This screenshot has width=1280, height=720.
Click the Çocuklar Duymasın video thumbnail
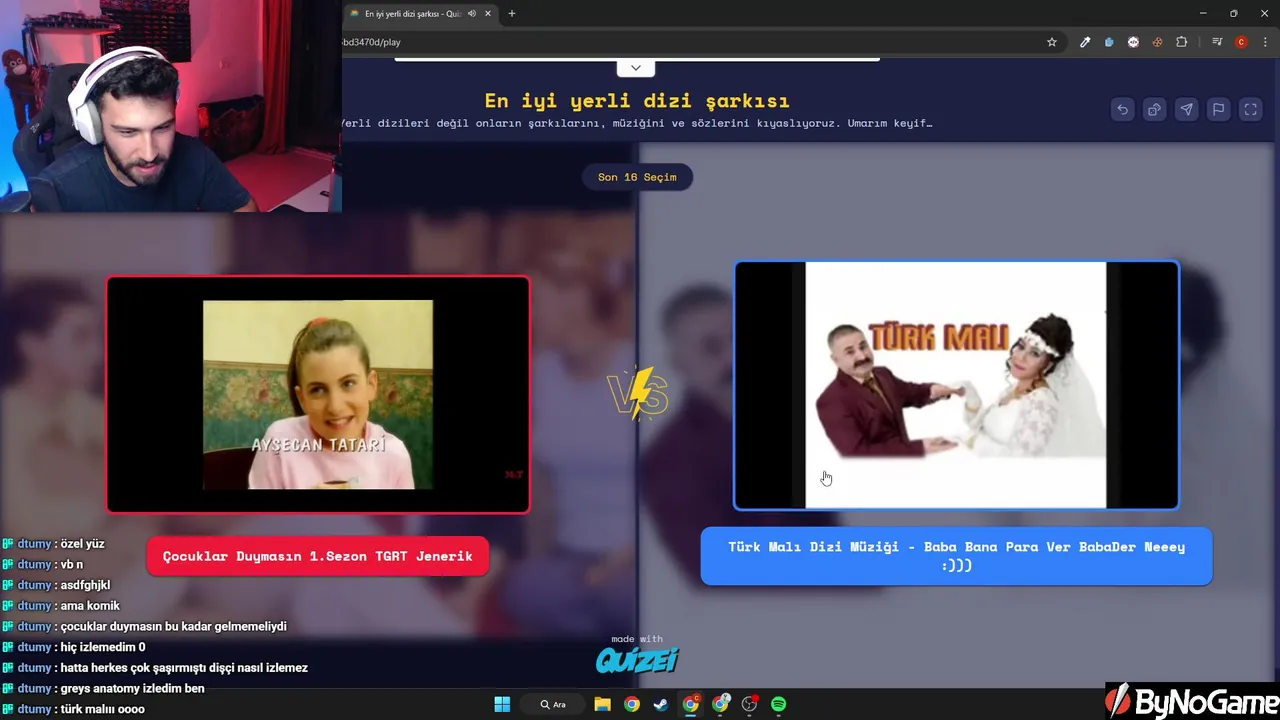click(318, 395)
